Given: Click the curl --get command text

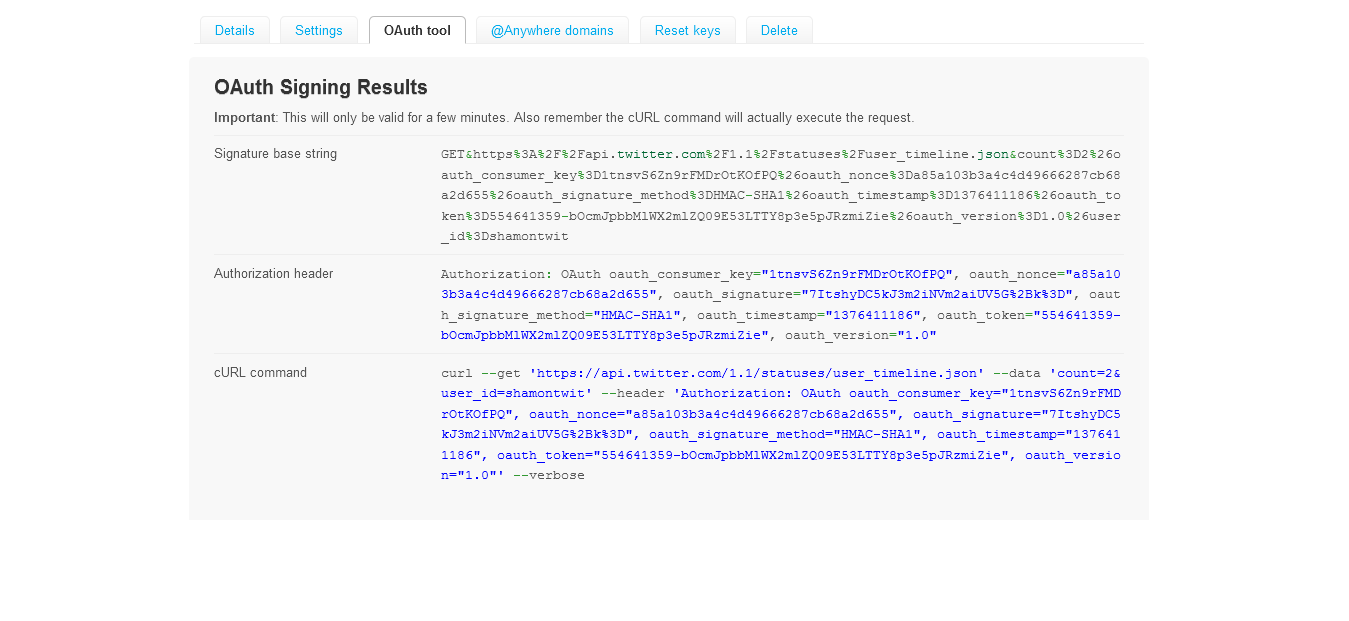Looking at the screenshot, I should click(781, 424).
